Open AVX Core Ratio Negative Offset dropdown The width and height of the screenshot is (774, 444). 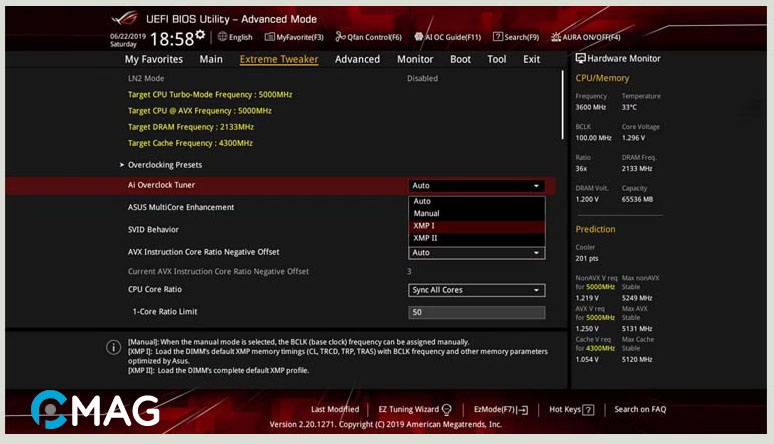coord(476,253)
